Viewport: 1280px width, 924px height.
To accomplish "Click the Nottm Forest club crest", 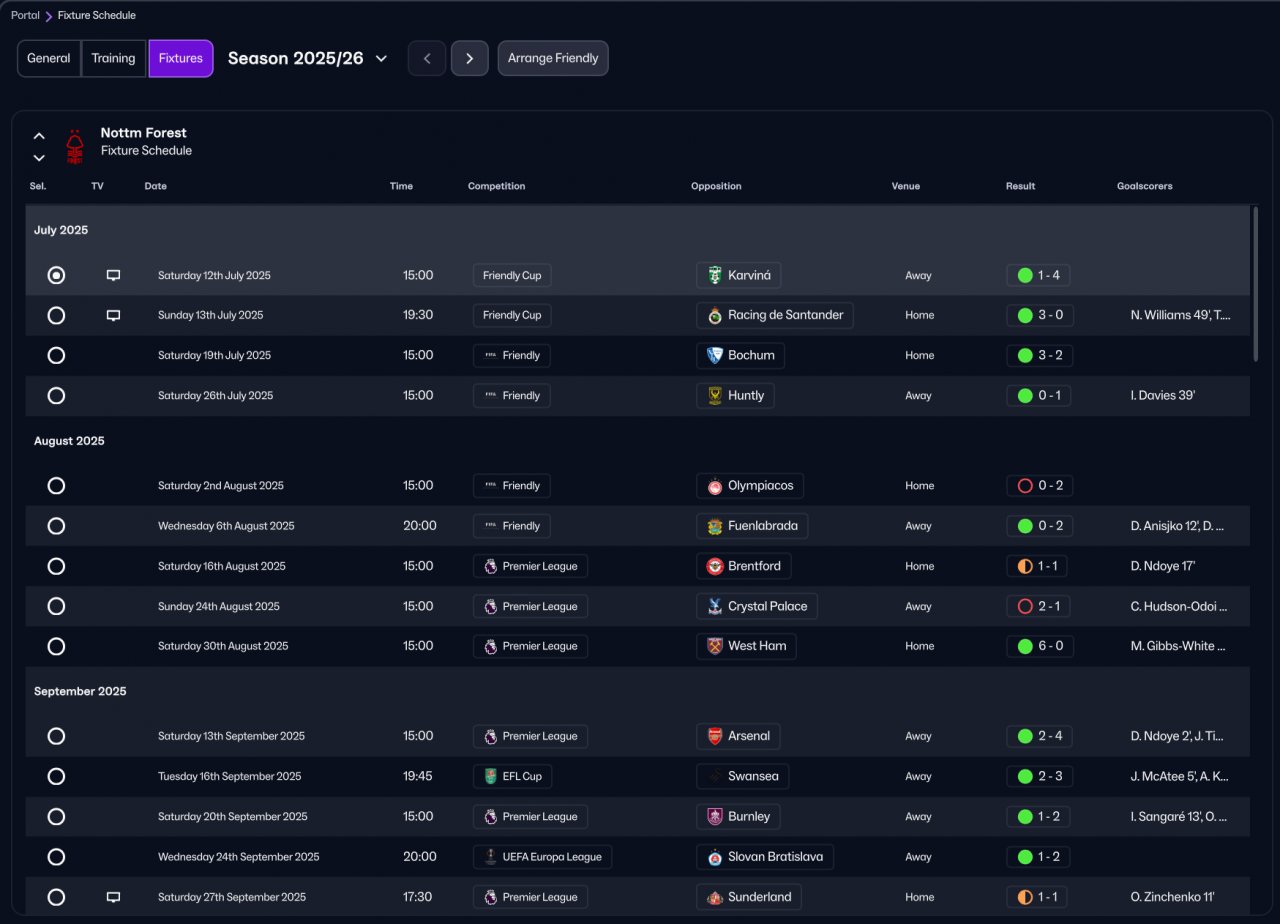I will (x=75, y=147).
